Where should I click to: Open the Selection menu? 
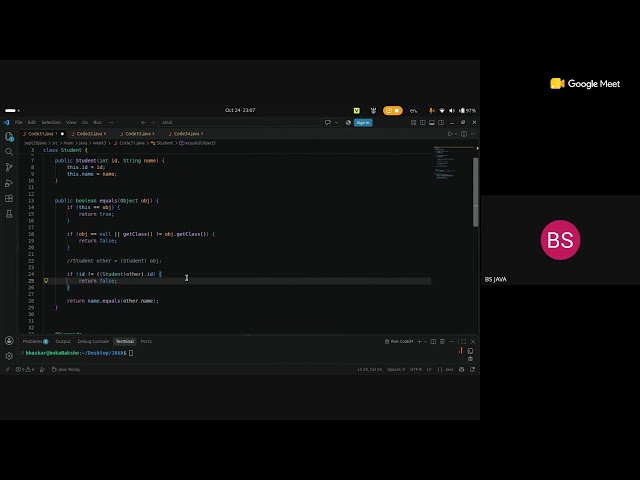51,122
